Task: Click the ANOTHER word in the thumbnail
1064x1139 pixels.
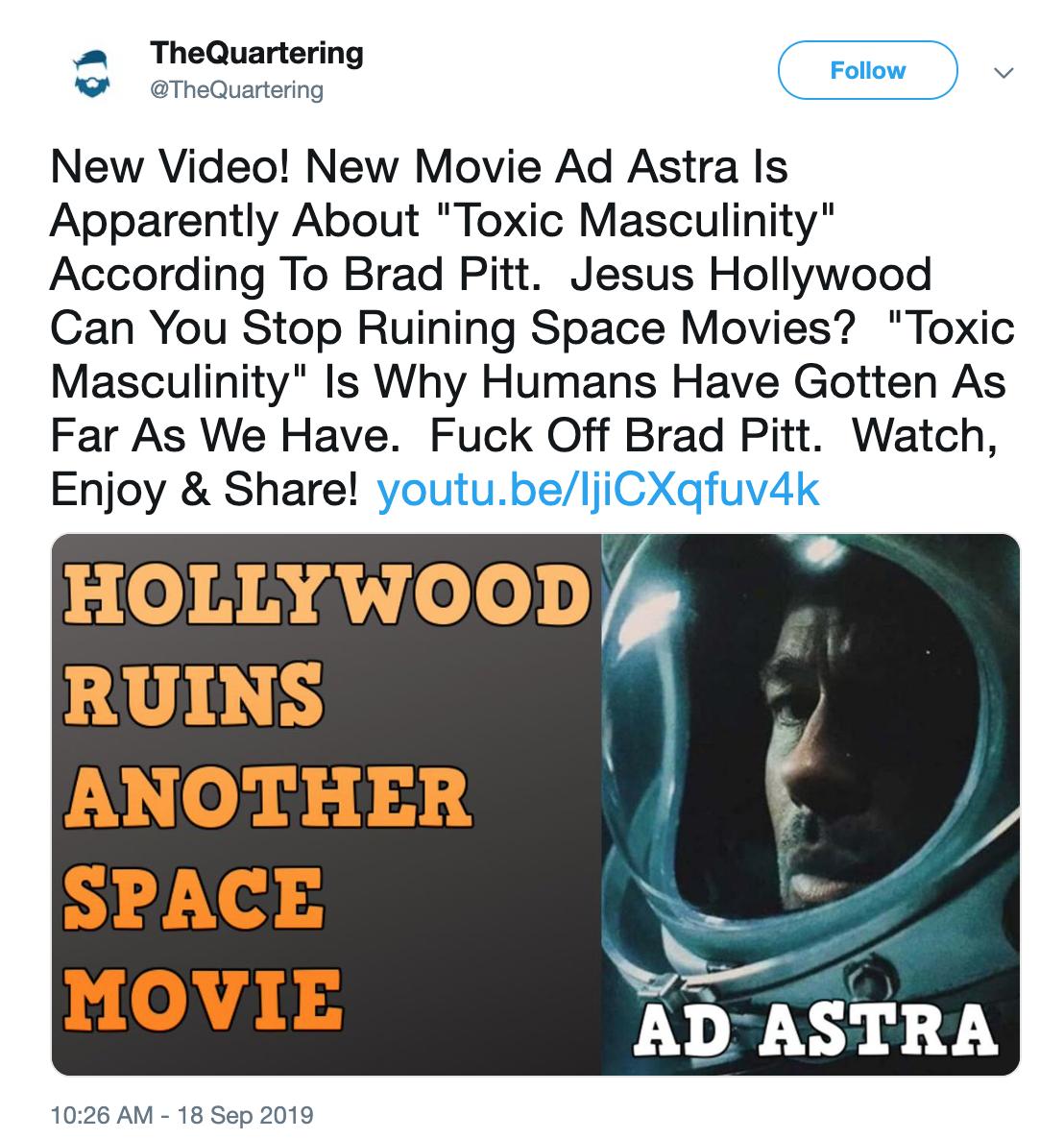Action: pos(268,797)
